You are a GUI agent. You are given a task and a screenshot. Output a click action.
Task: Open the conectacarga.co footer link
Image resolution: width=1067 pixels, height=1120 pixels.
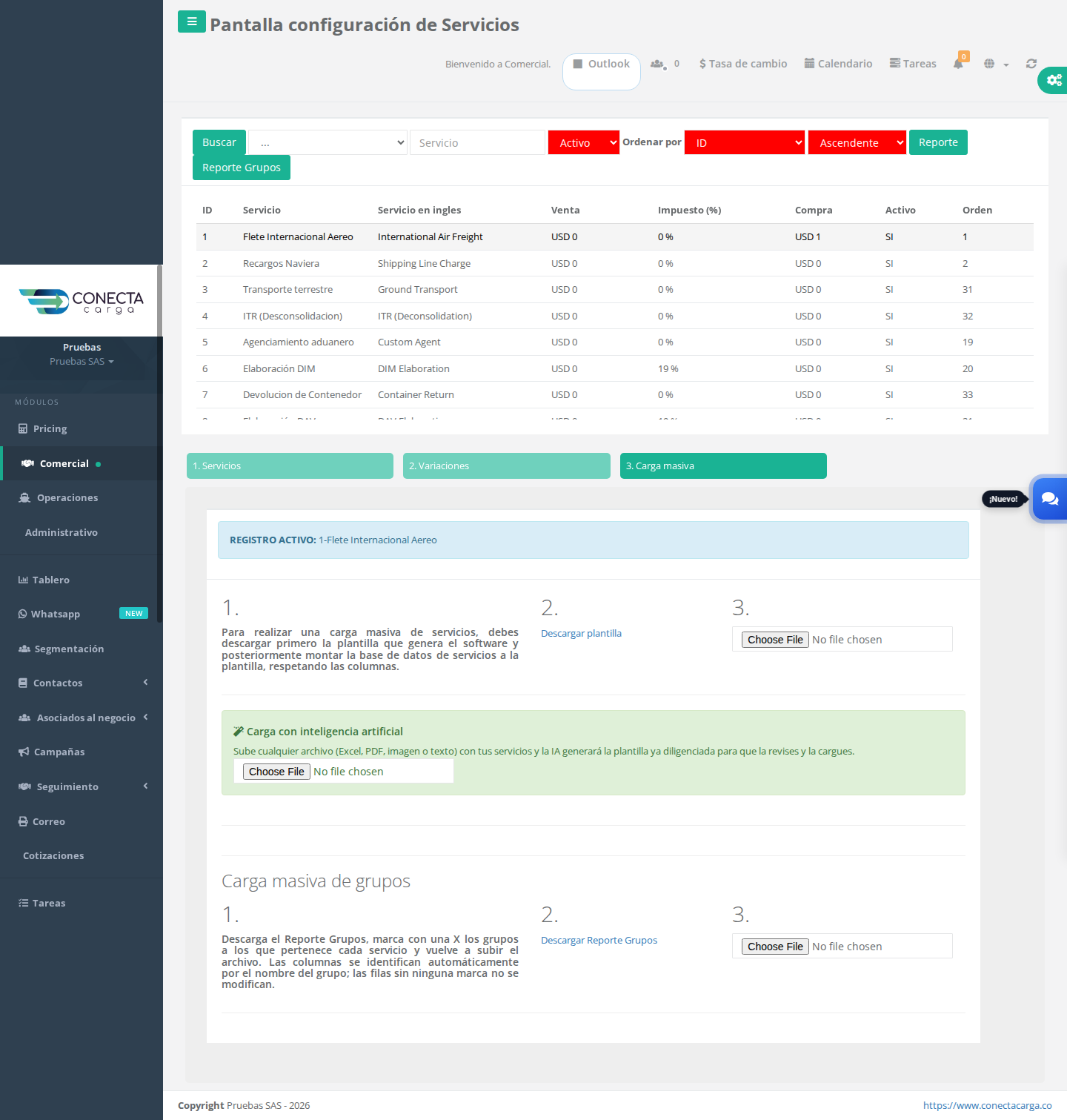pos(988,1105)
